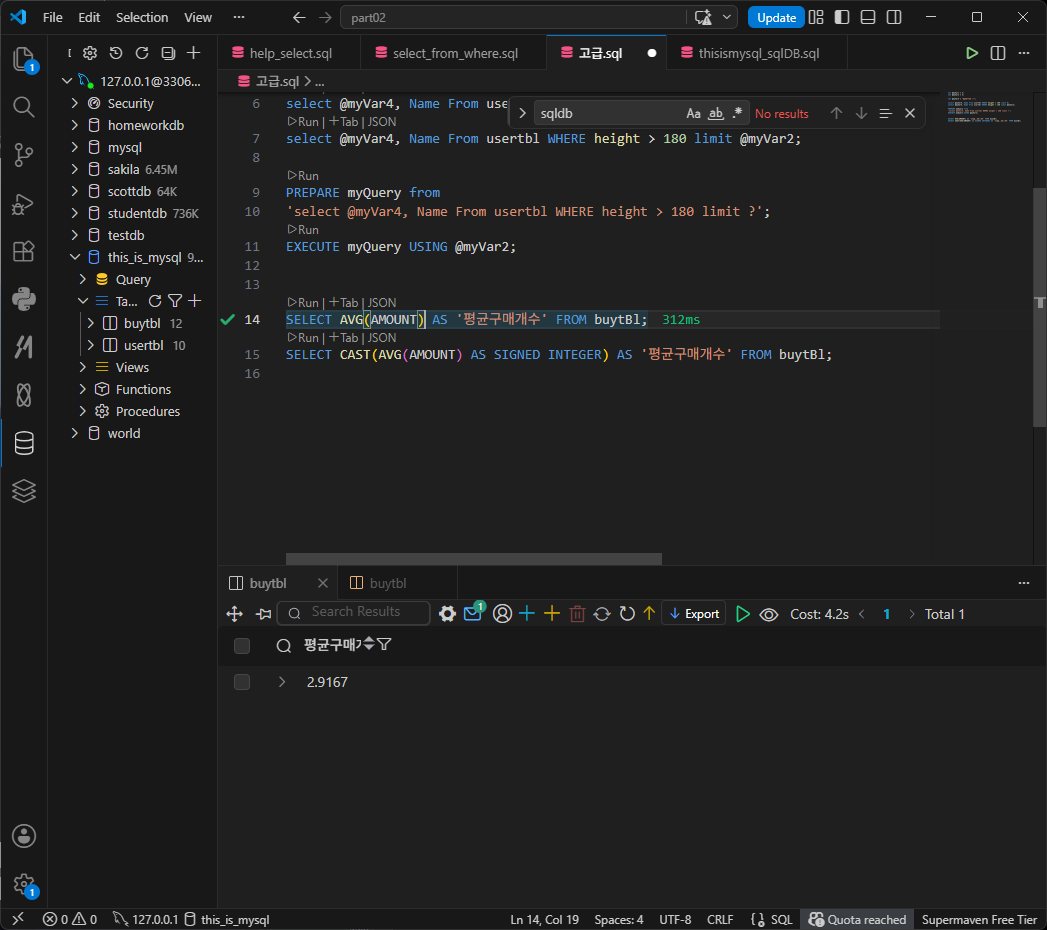Screen dimensions: 1047x930
Task: Click the user profile icon in results toolbar
Action: click(x=502, y=614)
